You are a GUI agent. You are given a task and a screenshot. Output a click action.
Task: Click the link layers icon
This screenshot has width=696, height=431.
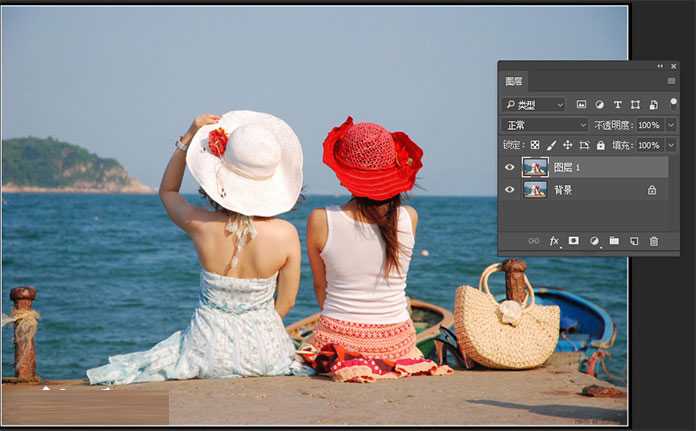(x=534, y=241)
